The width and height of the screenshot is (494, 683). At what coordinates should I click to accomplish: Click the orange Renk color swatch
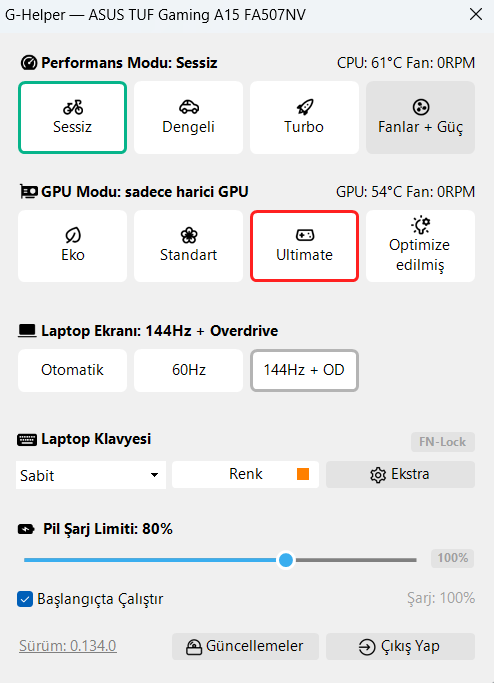[303, 474]
